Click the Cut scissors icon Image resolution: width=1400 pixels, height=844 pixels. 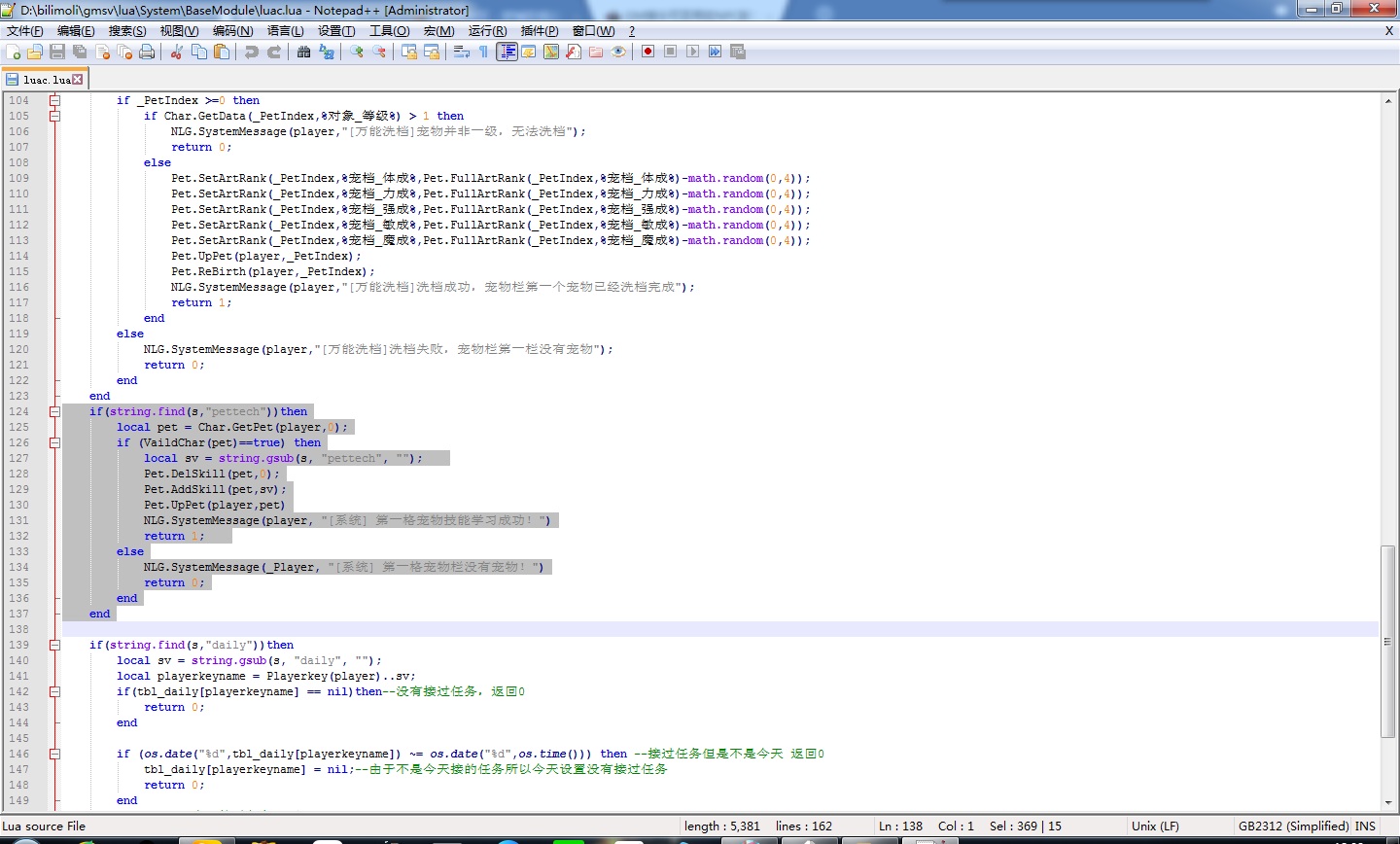pos(176,52)
